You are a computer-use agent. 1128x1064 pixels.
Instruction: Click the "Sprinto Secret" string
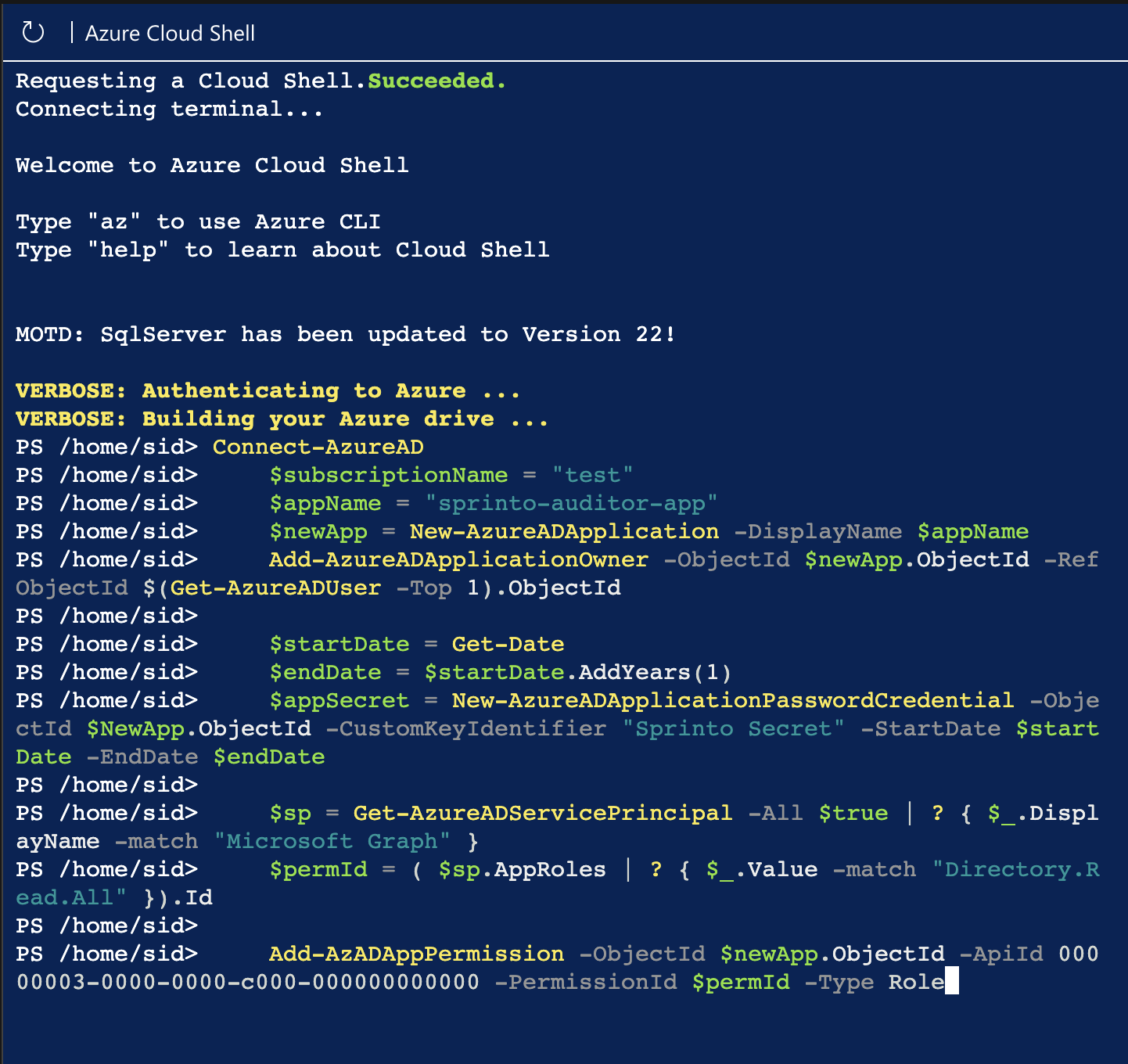(733, 728)
